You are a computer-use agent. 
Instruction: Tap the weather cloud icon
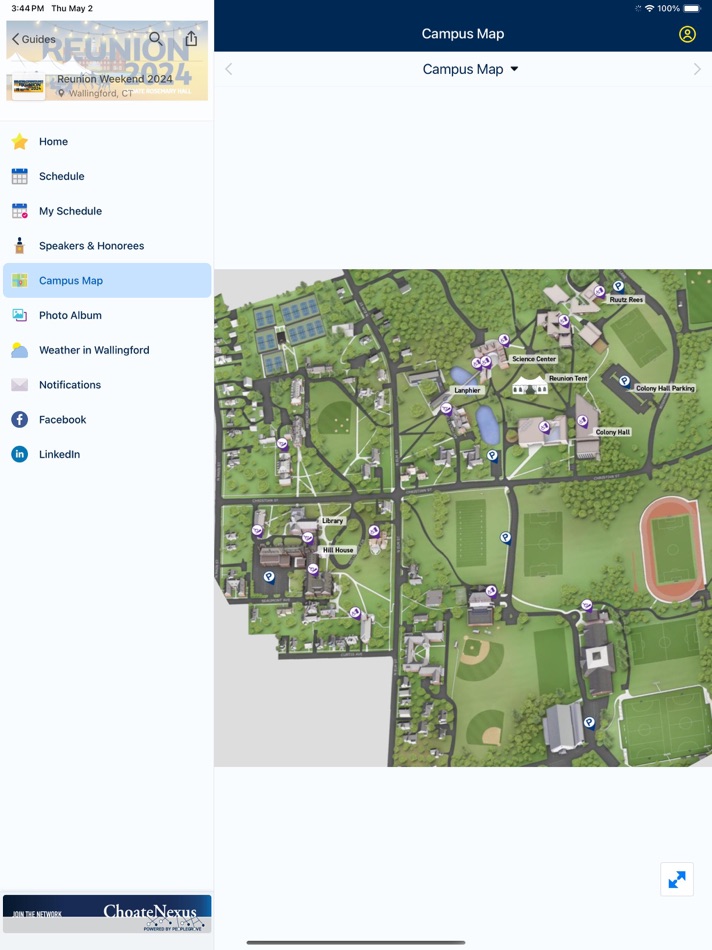tap(19, 350)
